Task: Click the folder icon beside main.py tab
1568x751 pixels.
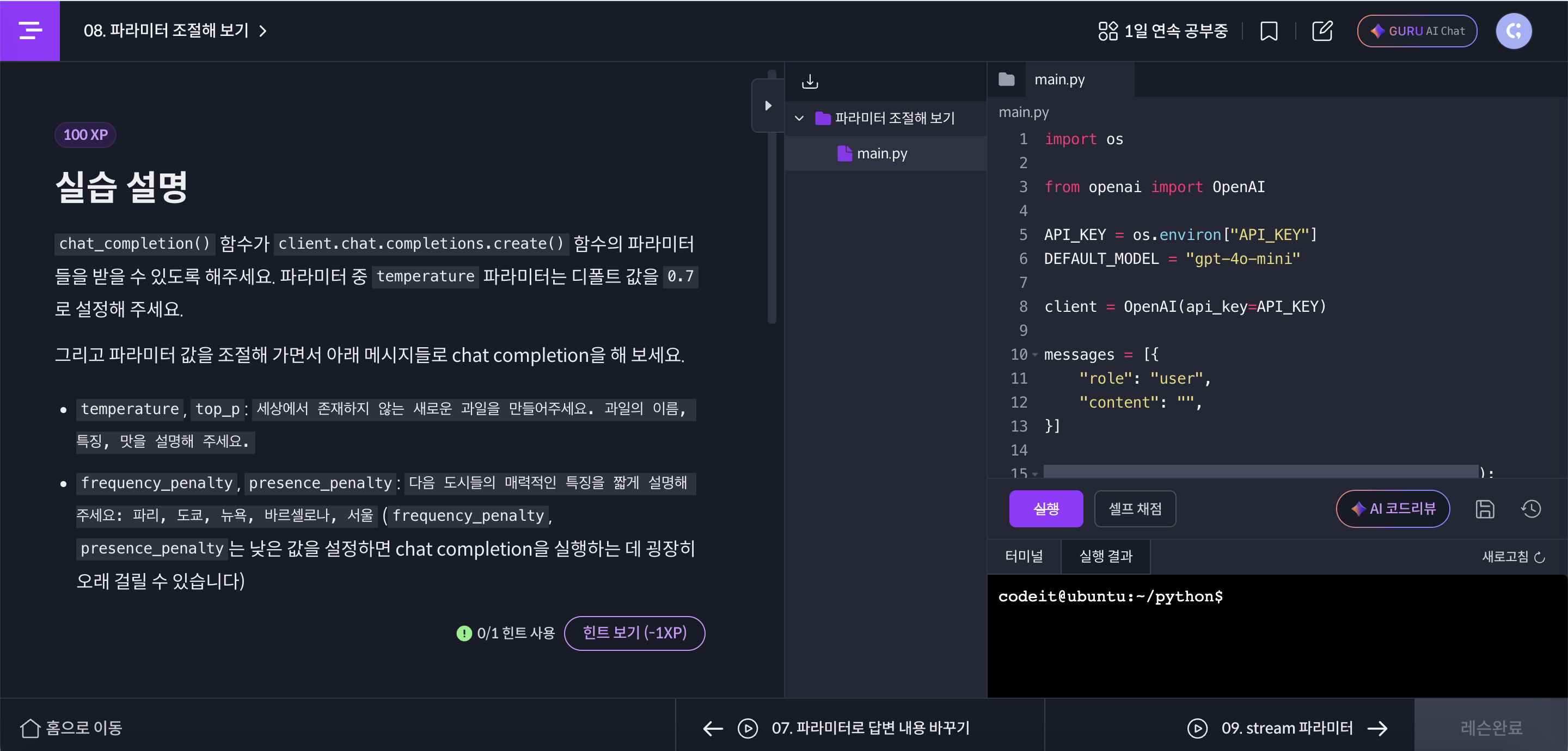Action: (1007, 79)
